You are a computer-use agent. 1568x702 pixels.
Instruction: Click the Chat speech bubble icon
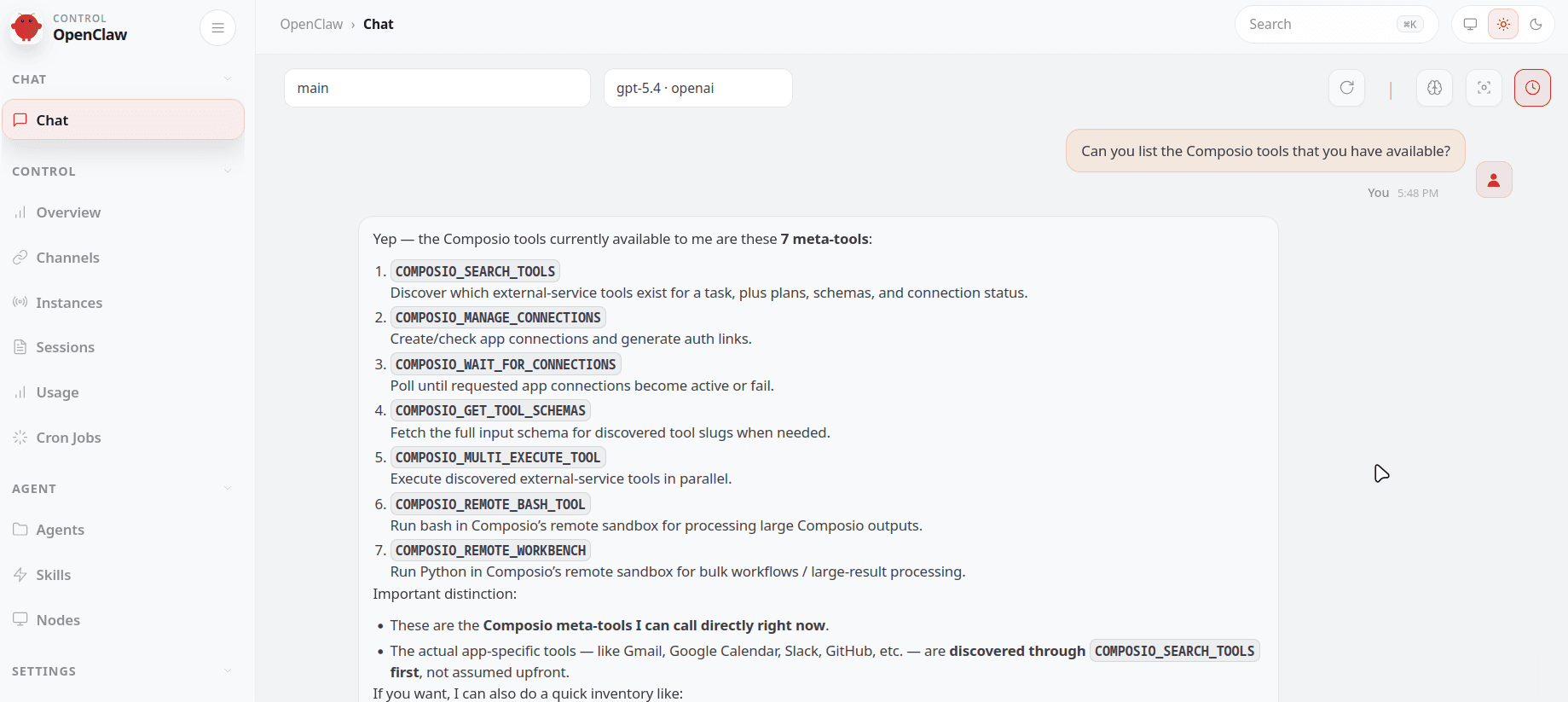20,120
